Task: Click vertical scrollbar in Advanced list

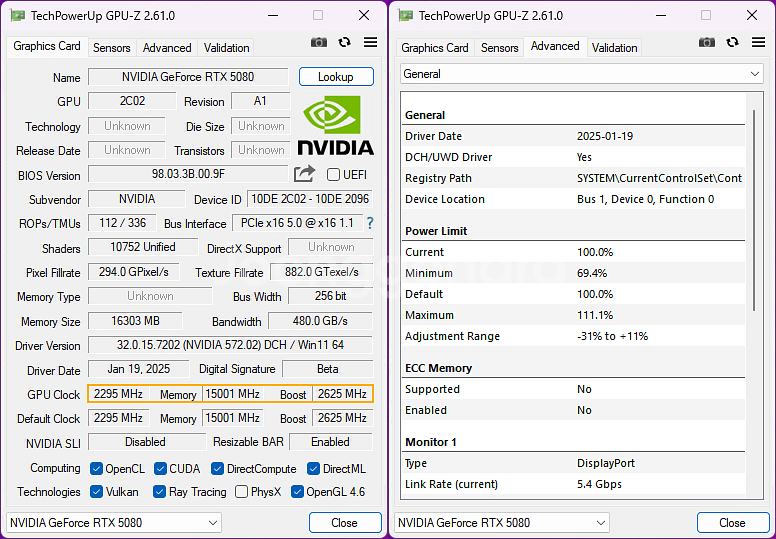Action: click(754, 210)
